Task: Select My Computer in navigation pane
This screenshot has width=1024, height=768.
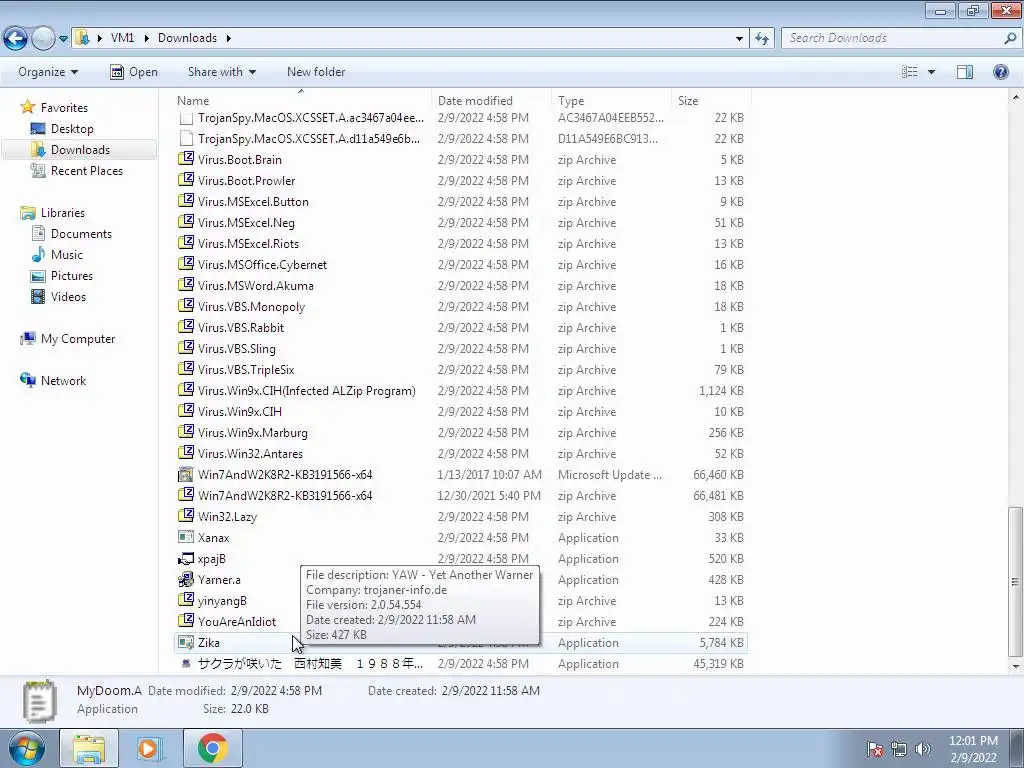Action: coord(78,339)
